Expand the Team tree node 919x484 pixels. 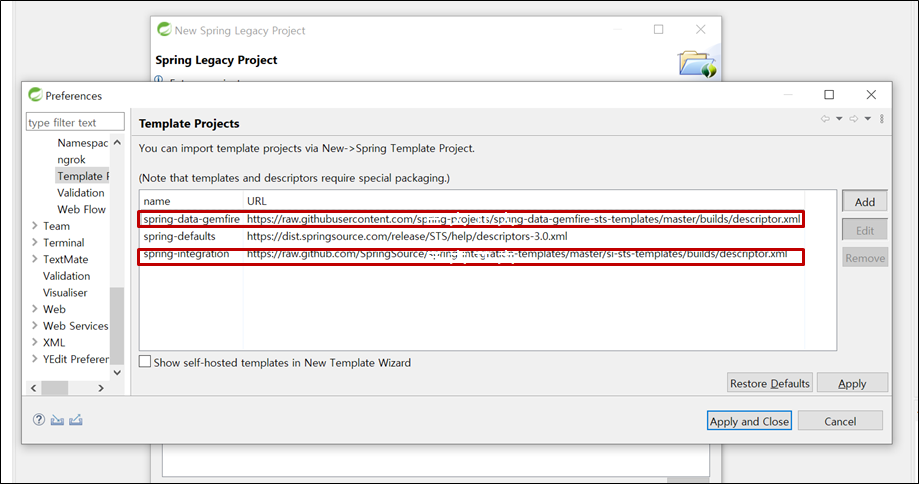pyautogui.click(x=35, y=226)
